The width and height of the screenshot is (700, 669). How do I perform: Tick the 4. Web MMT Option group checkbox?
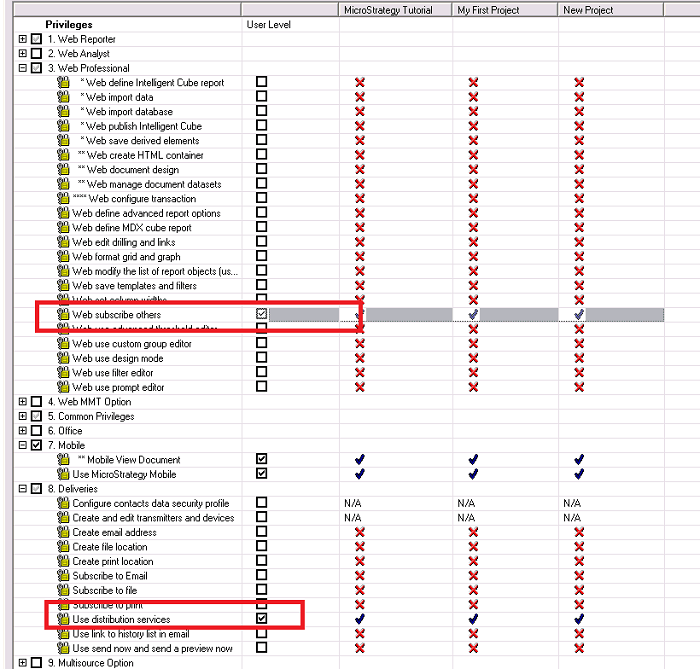[x=37, y=402]
